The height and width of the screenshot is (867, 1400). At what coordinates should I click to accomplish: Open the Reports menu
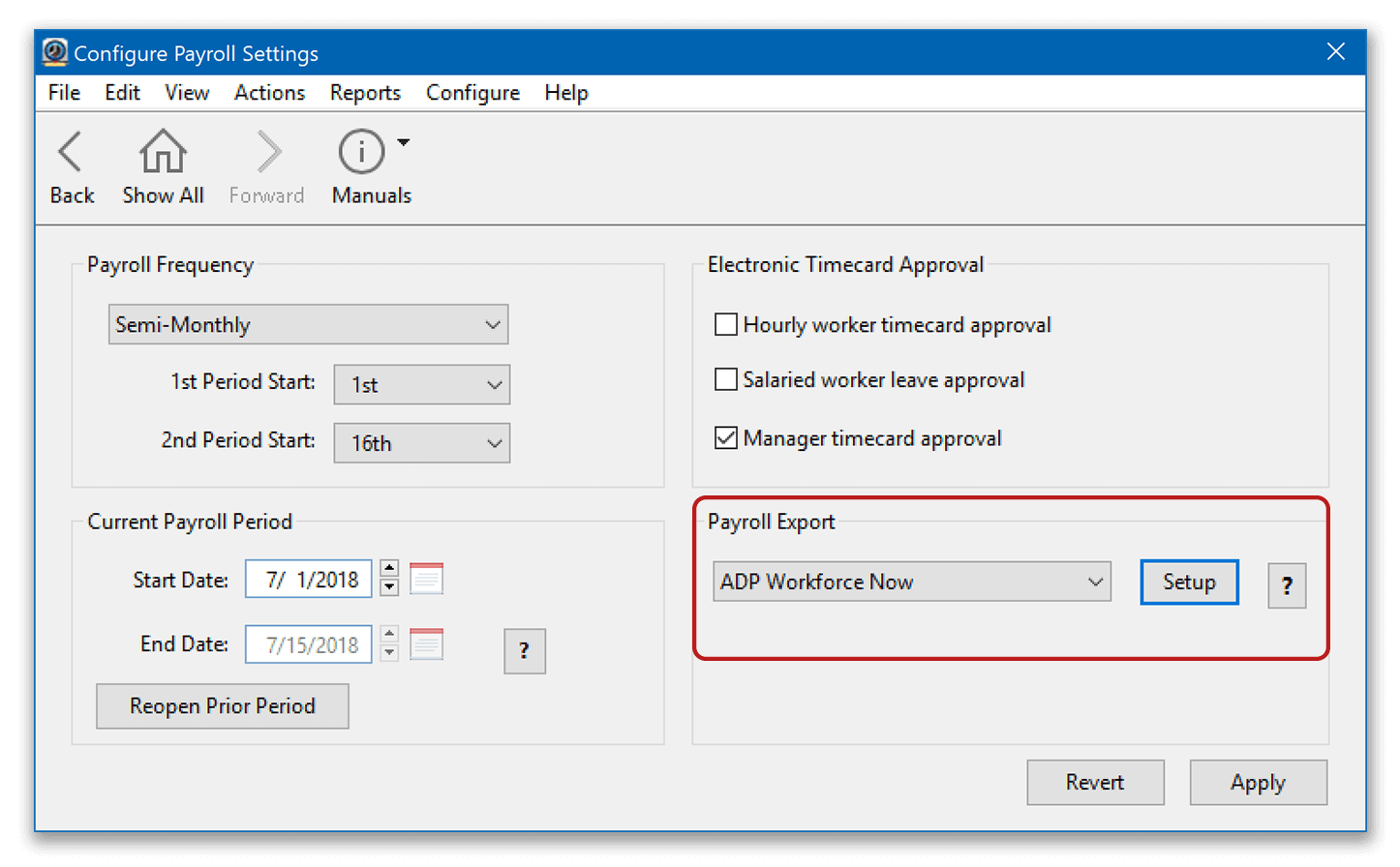[365, 93]
